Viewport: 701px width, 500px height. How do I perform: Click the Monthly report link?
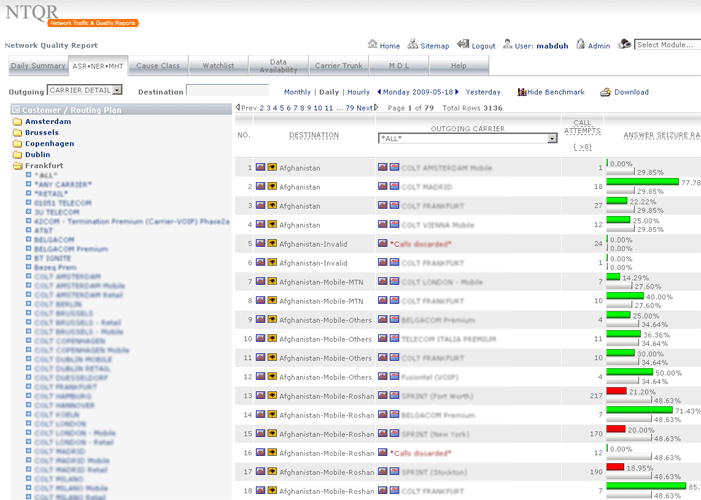pos(297,92)
